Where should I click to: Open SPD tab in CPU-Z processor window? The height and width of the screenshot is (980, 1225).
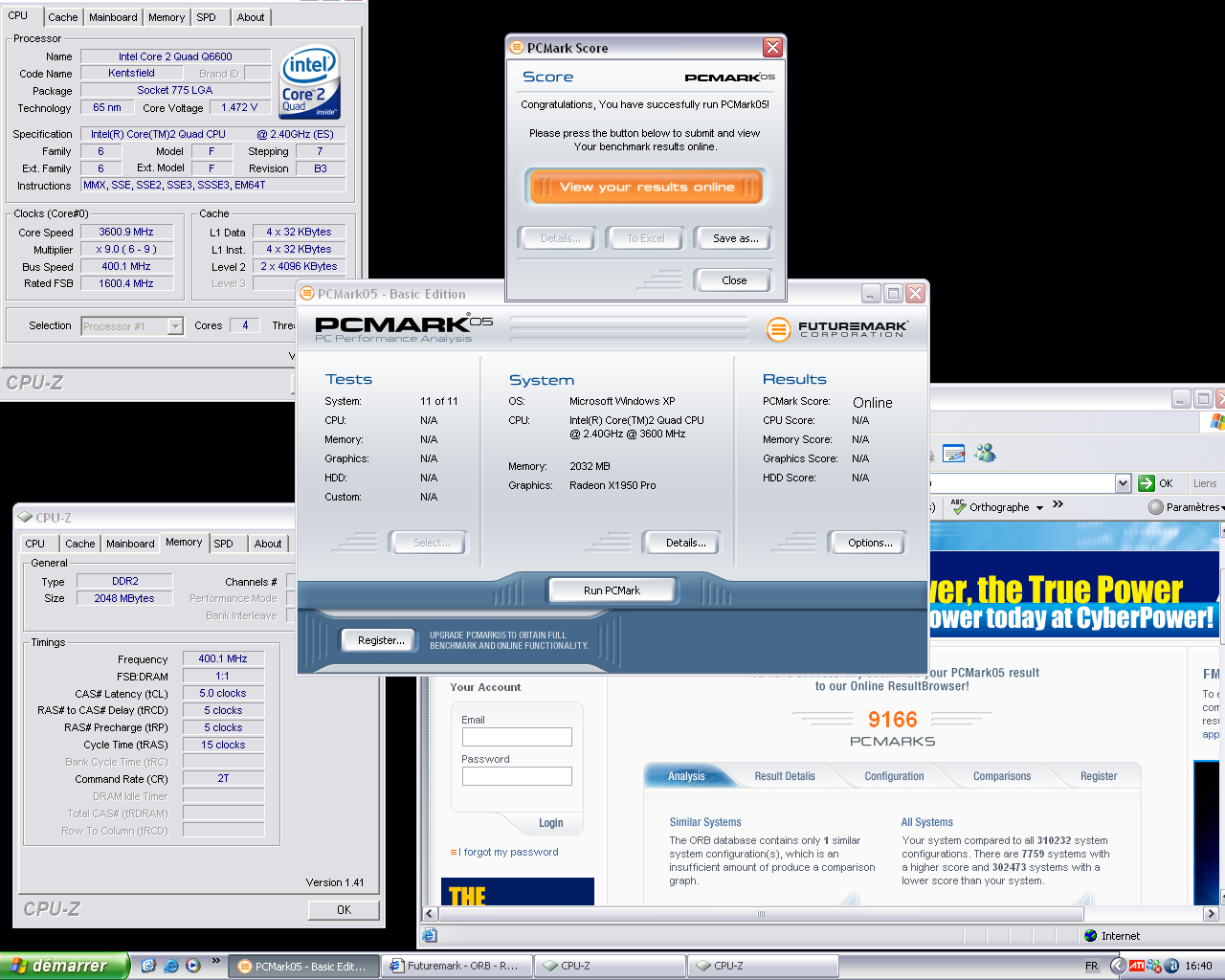coord(207,17)
